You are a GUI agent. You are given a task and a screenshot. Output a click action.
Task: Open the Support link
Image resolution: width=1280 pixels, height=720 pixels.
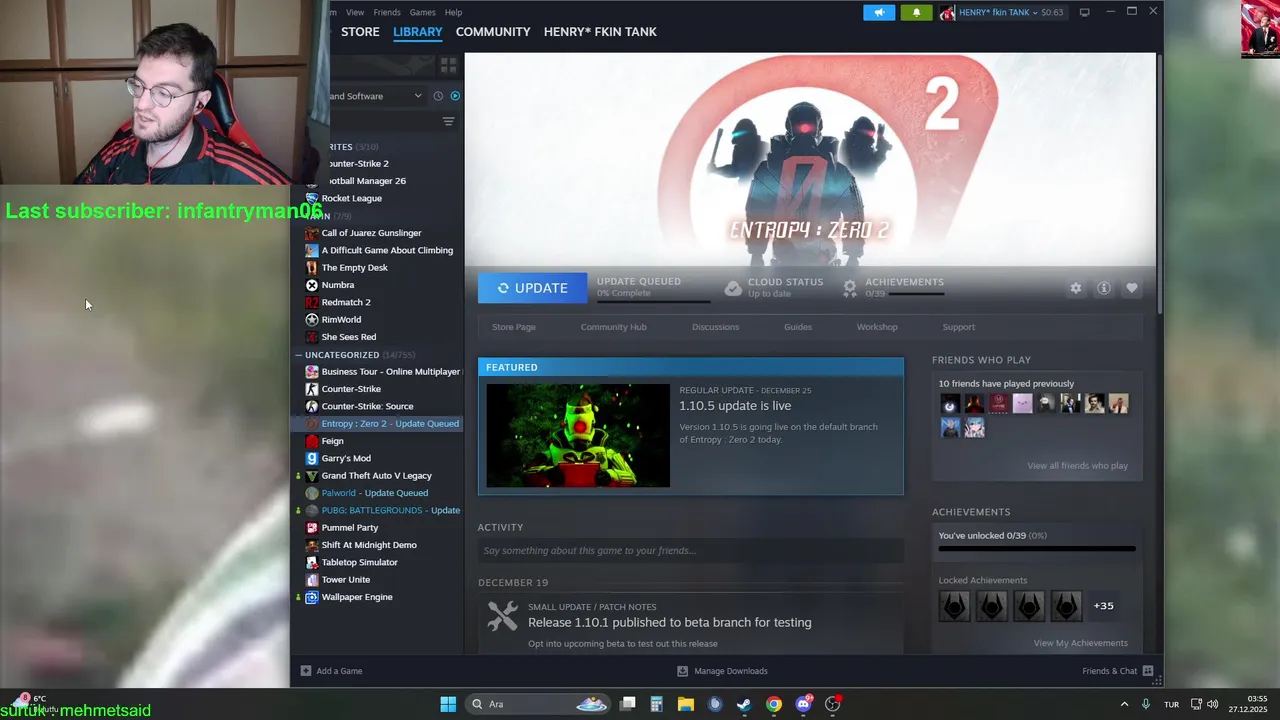pos(959,327)
